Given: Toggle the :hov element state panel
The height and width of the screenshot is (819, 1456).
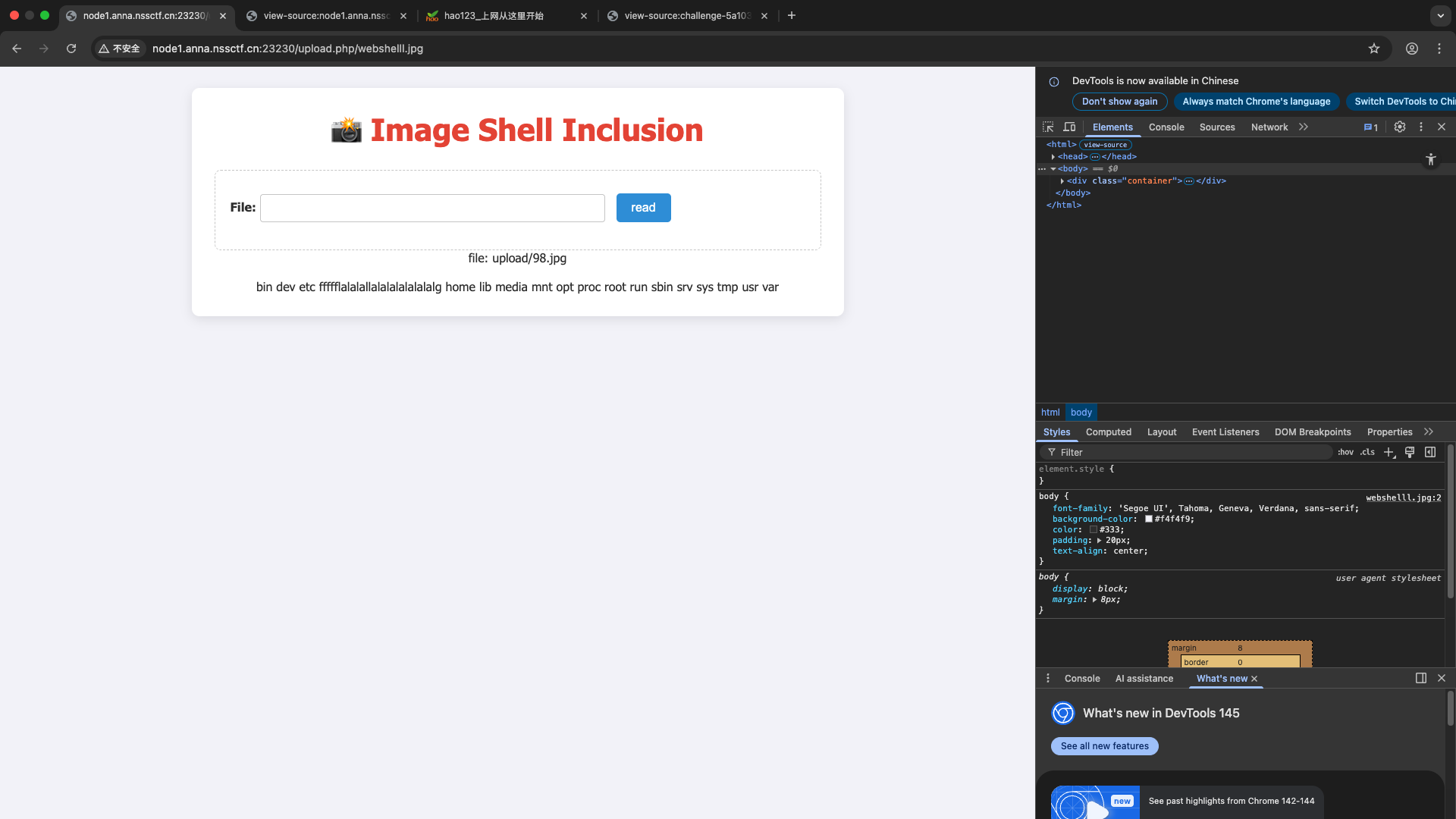Looking at the screenshot, I should (1345, 452).
